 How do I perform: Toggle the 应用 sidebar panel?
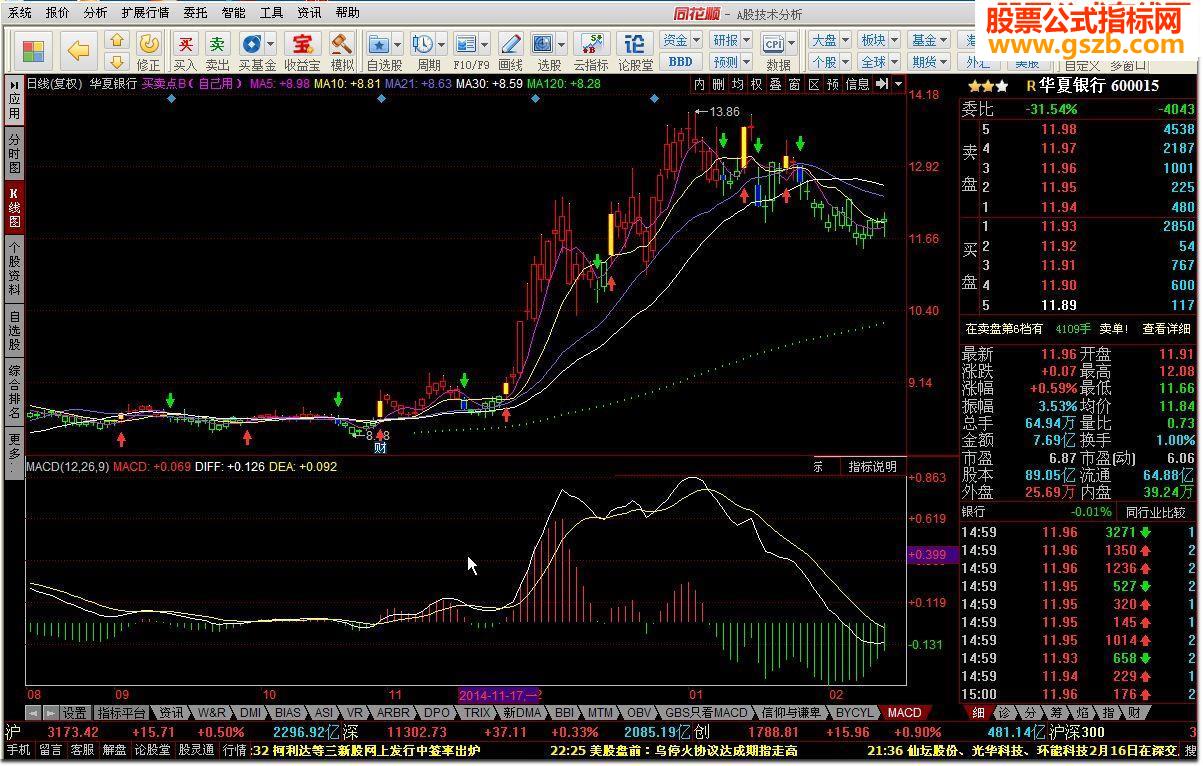point(14,100)
